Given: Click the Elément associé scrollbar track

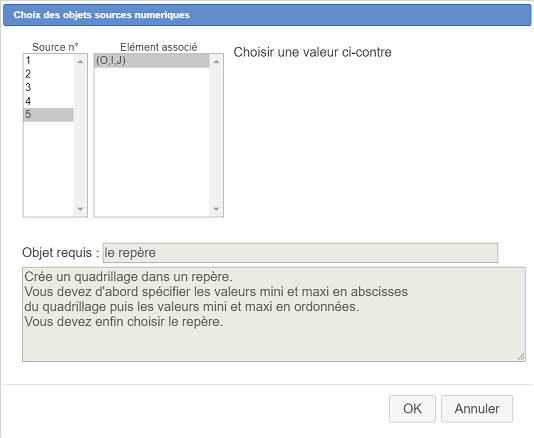Looking at the screenshot, I should click(x=216, y=136).
